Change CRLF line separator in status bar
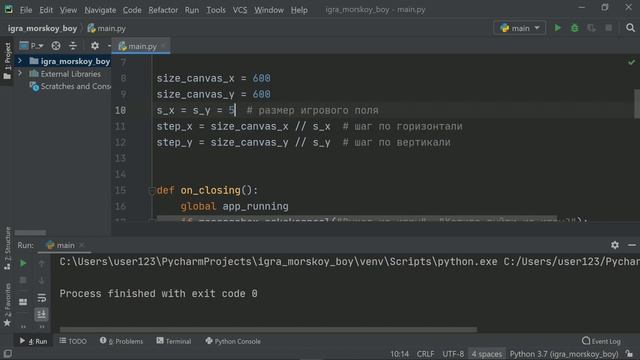Screen dimensions: 640x360 [425, 354]
